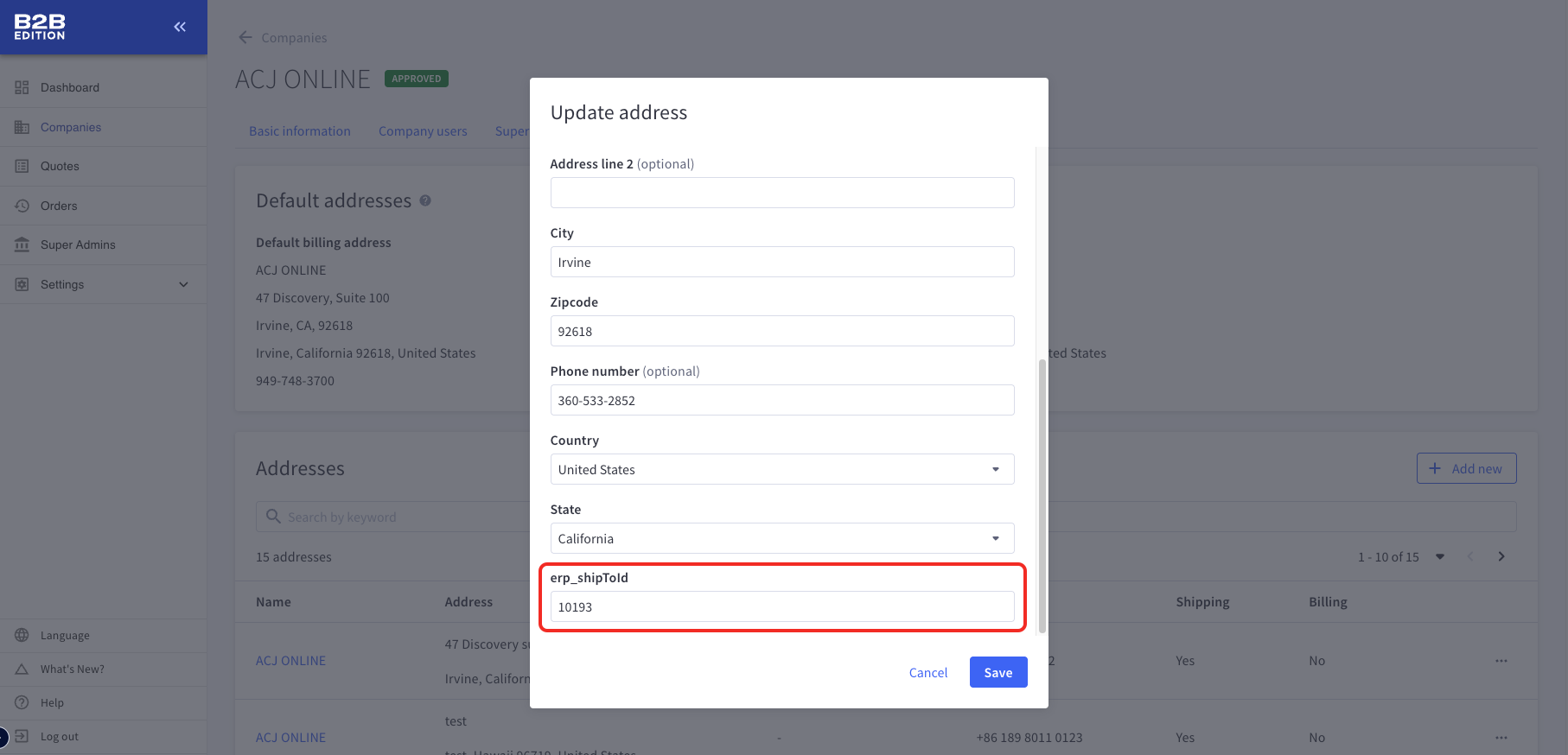Open Dashboard from the sidebar
This screenshot has width=1568, height=755.
click(x=69, y=87)
